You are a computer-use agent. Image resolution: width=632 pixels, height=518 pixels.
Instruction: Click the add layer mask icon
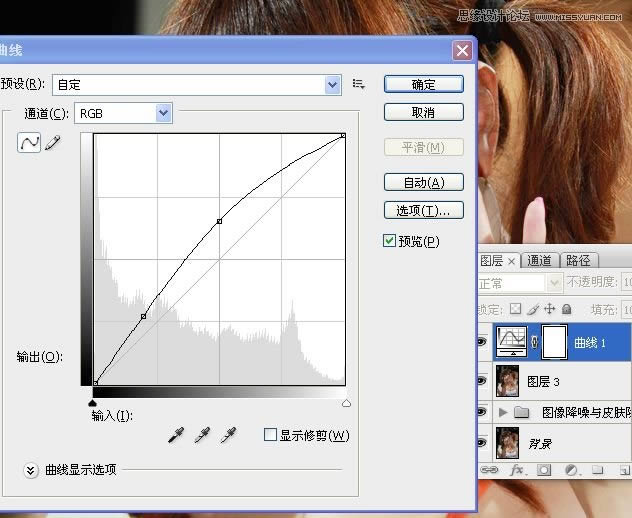543,468
